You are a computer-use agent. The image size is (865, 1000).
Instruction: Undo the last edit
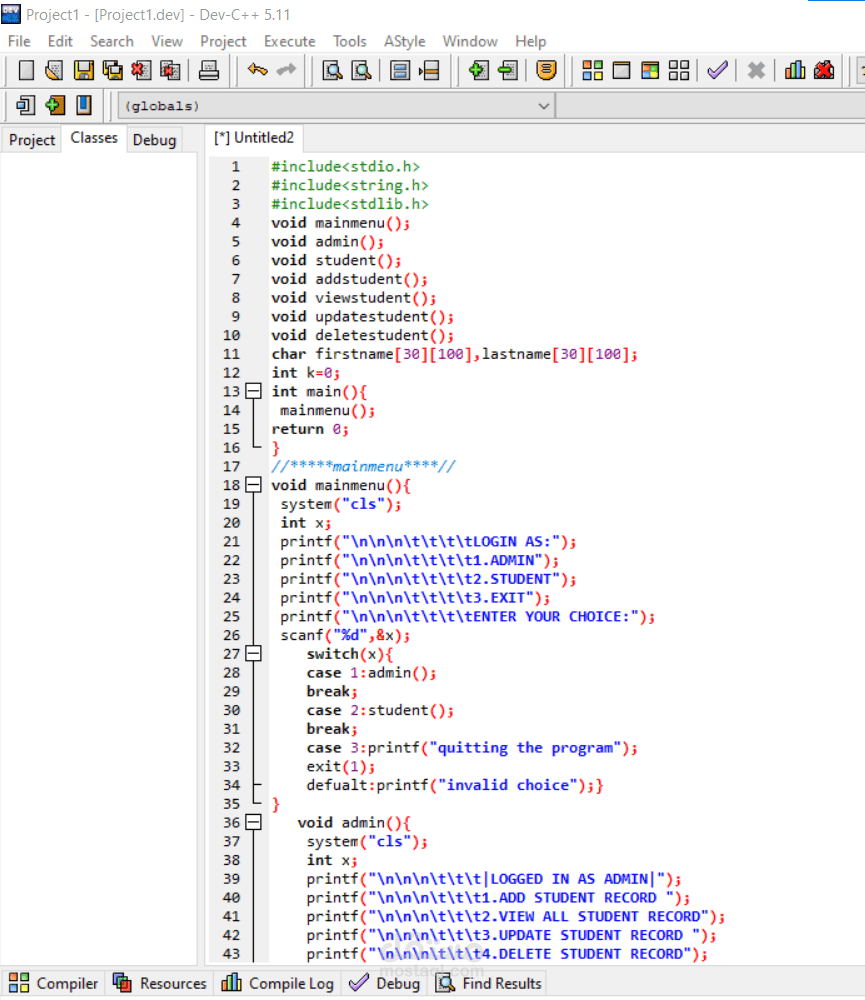click(257, 69)
